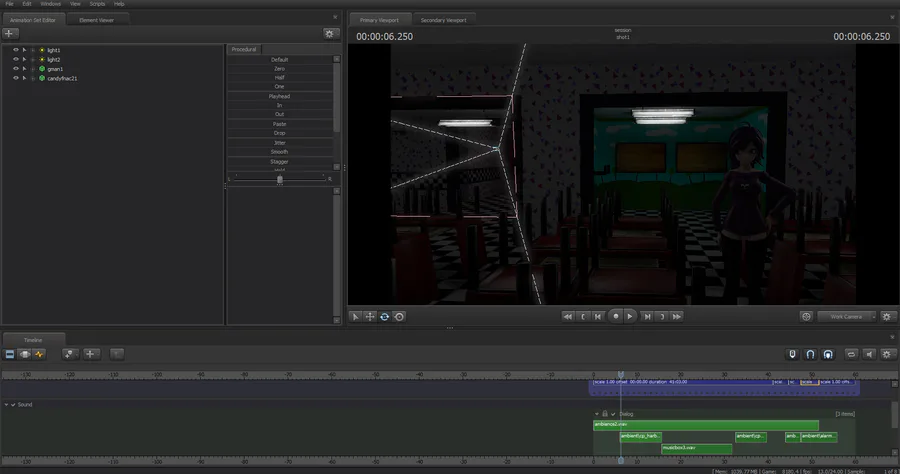The height and width of the screenshot is (474, 900).
Task: Open the Edit menu
Action: click(26, 3)
